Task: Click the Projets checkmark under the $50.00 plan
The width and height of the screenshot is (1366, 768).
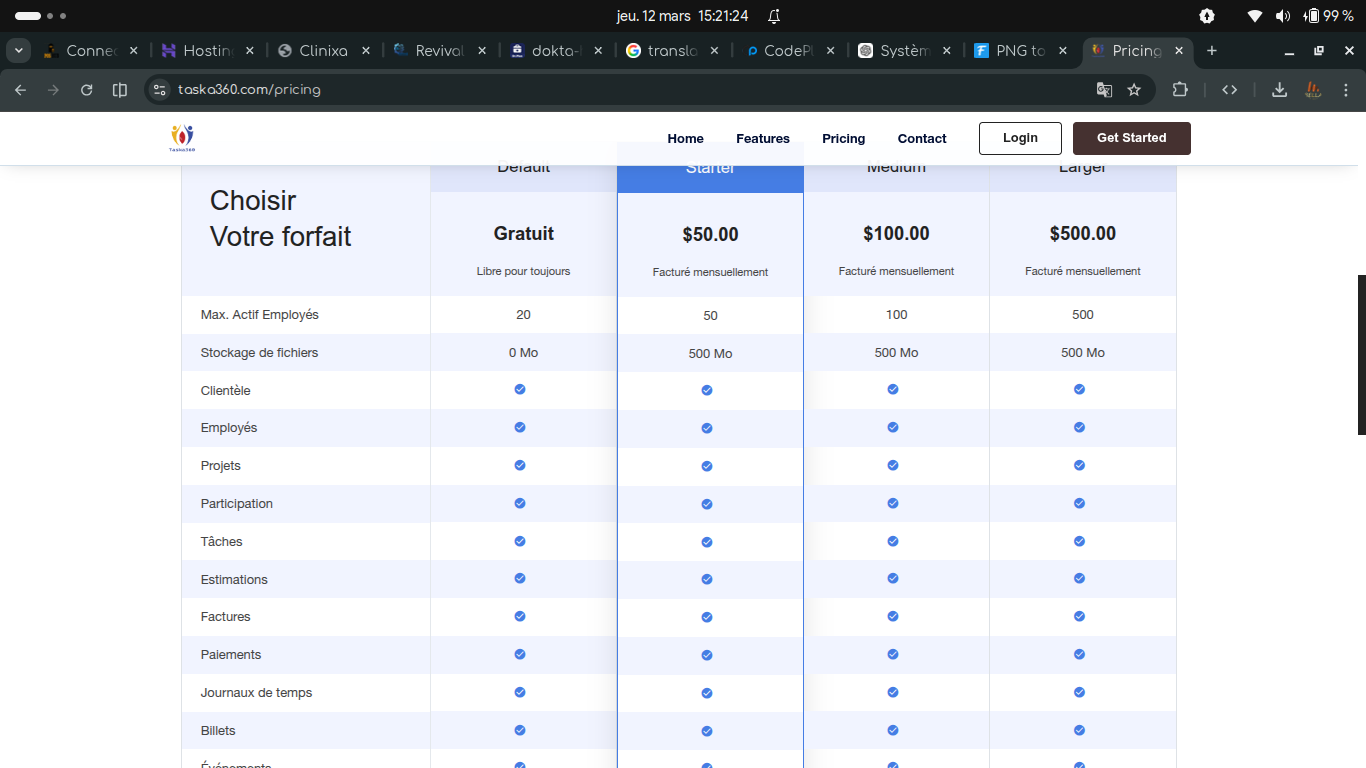Action: tap(707, 466)
